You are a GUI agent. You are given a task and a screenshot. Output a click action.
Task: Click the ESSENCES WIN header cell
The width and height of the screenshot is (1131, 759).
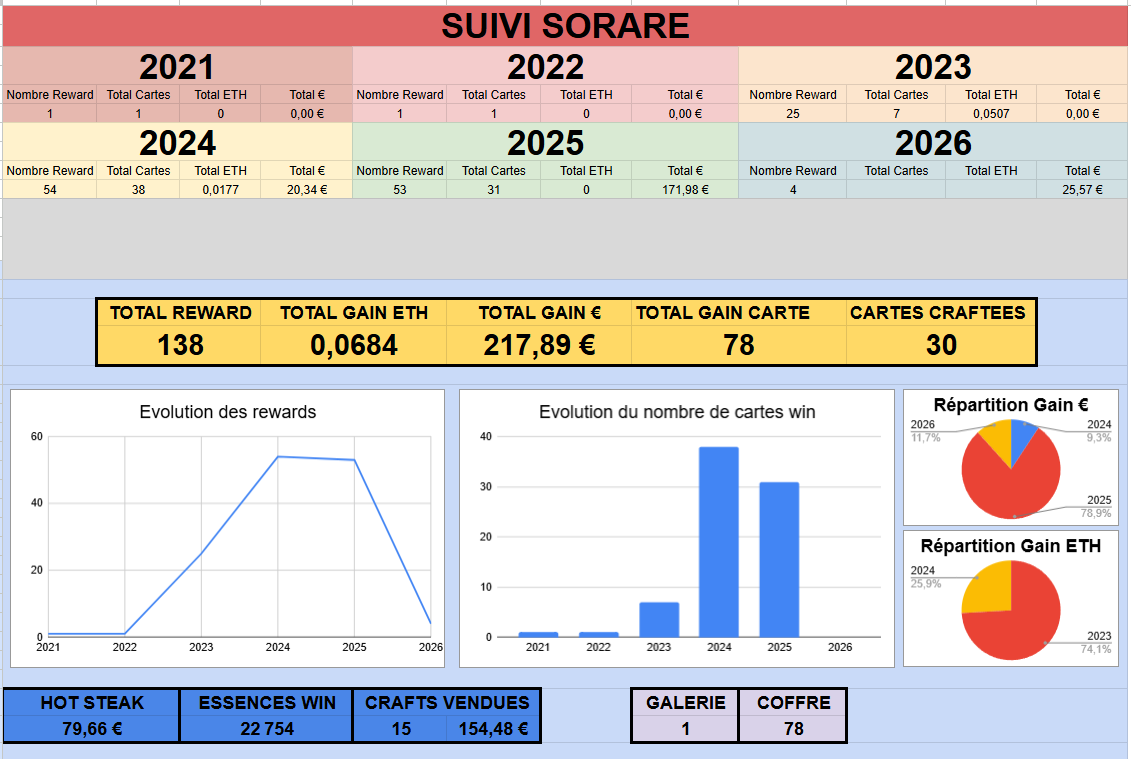point(267,703)
